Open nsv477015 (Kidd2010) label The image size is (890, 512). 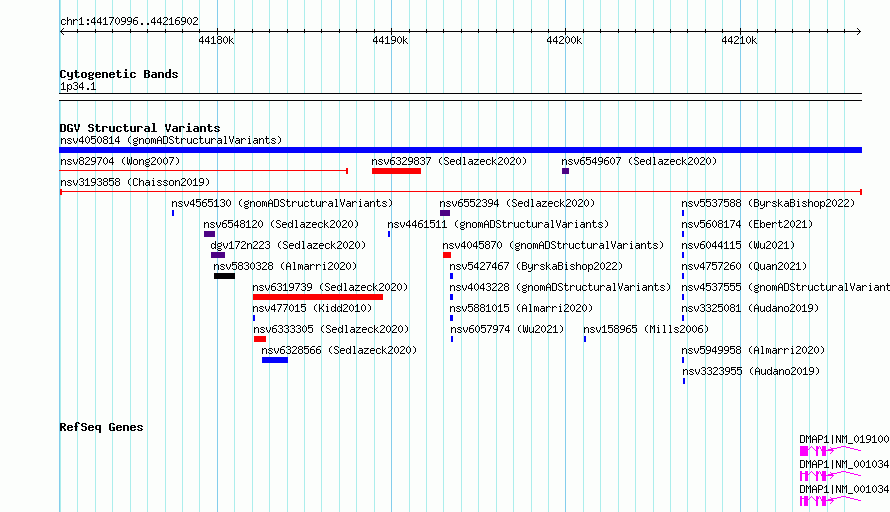click(312, 308)
